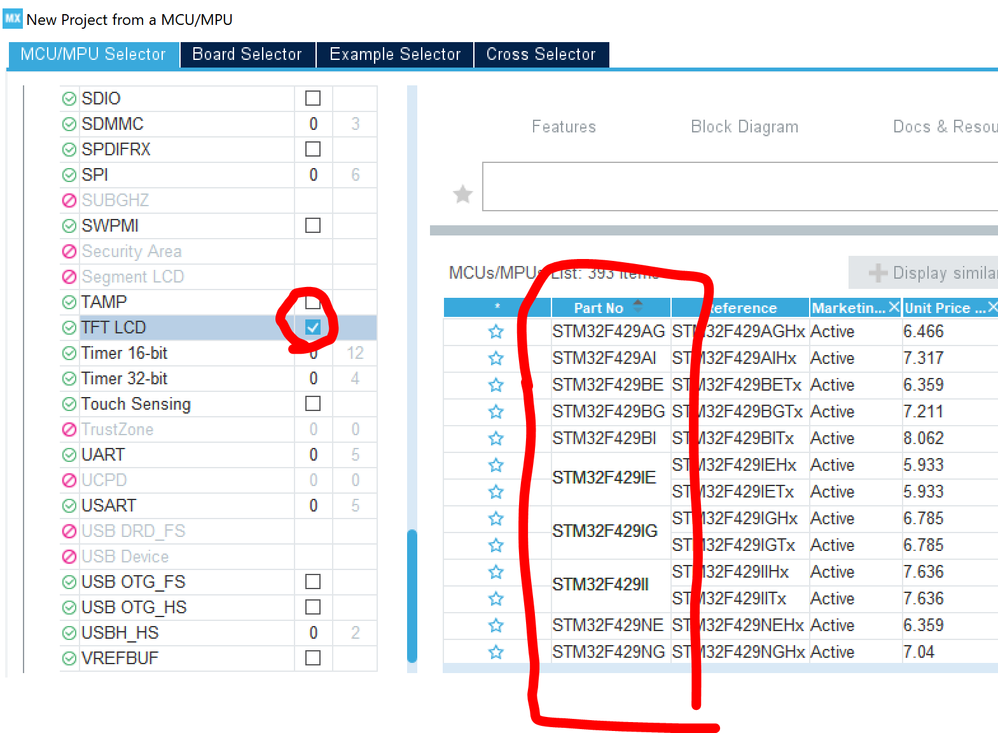Close the Marketing status column
This screenshot has height=733, width=998.
tap(894, 307)
